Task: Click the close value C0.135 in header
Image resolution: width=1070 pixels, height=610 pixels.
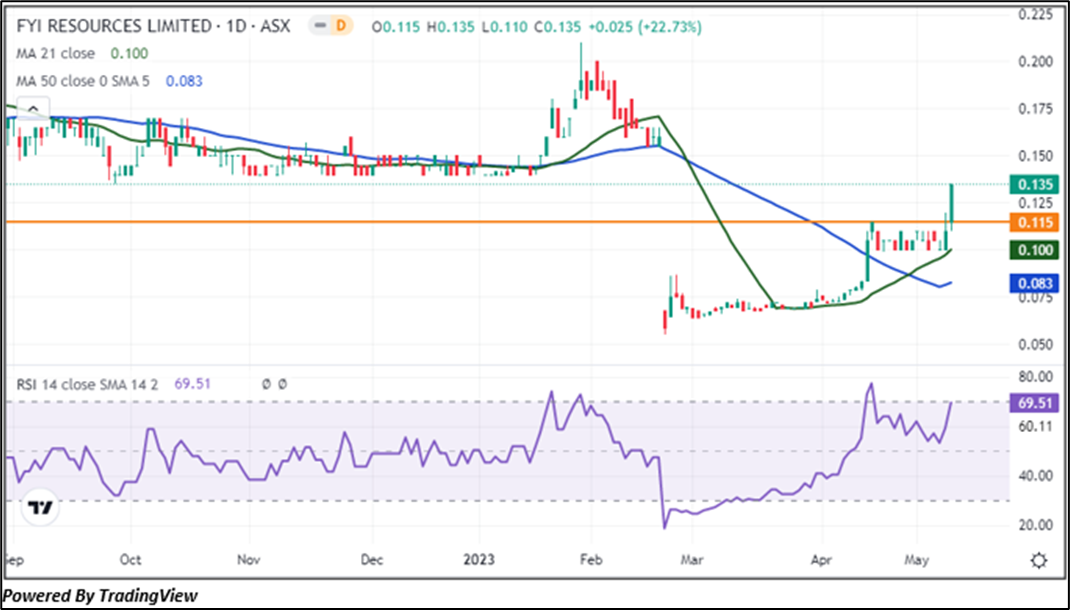Action: (558, 27)
